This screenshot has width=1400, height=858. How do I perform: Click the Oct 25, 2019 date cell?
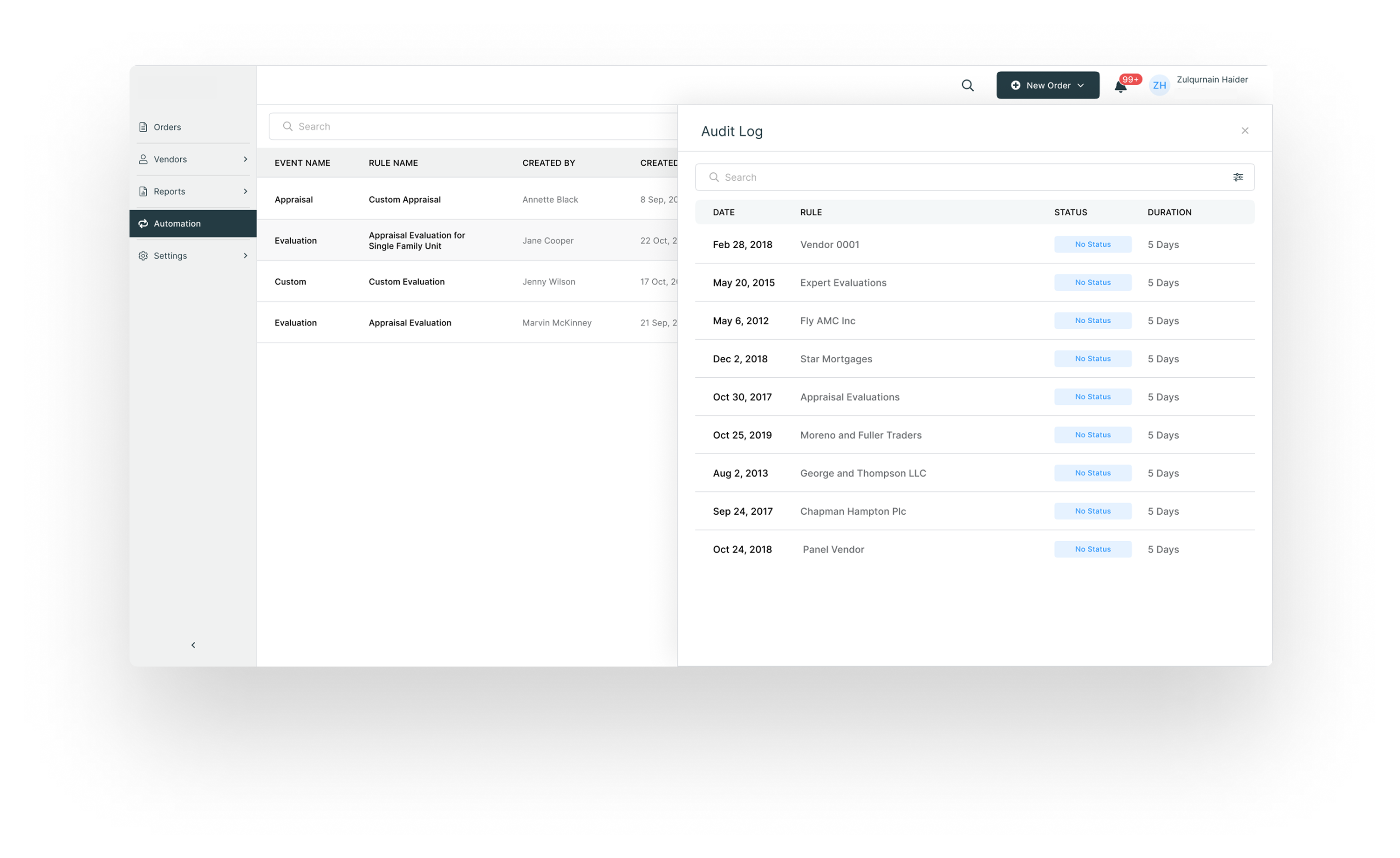[742, 435]
